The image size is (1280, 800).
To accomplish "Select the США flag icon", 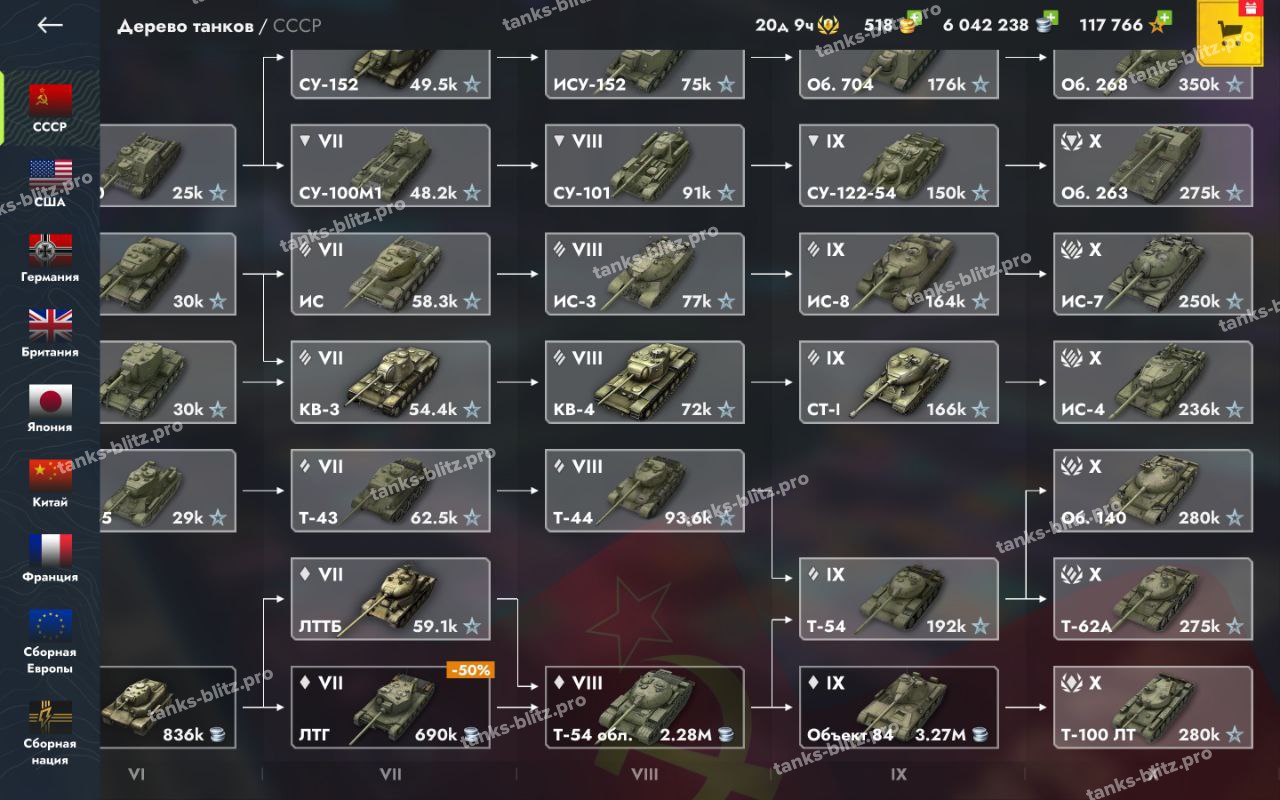I will click(50, 175).
